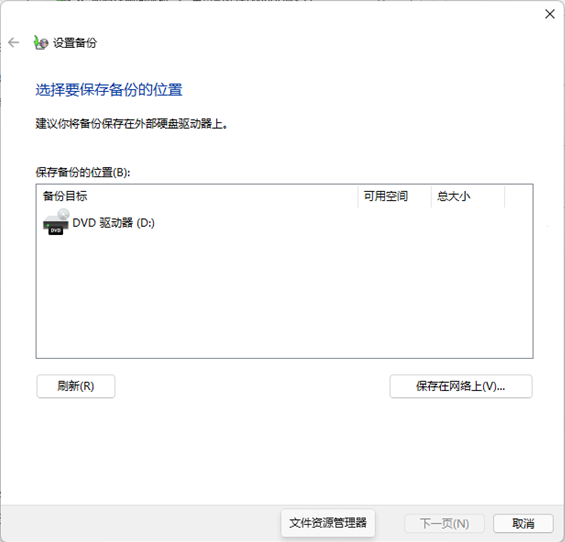This screenshot has width=565, height=542.
Task: Select the DVD 驱动器 (D:) entry
Action: pyautogui.click(x=99, y=223)
